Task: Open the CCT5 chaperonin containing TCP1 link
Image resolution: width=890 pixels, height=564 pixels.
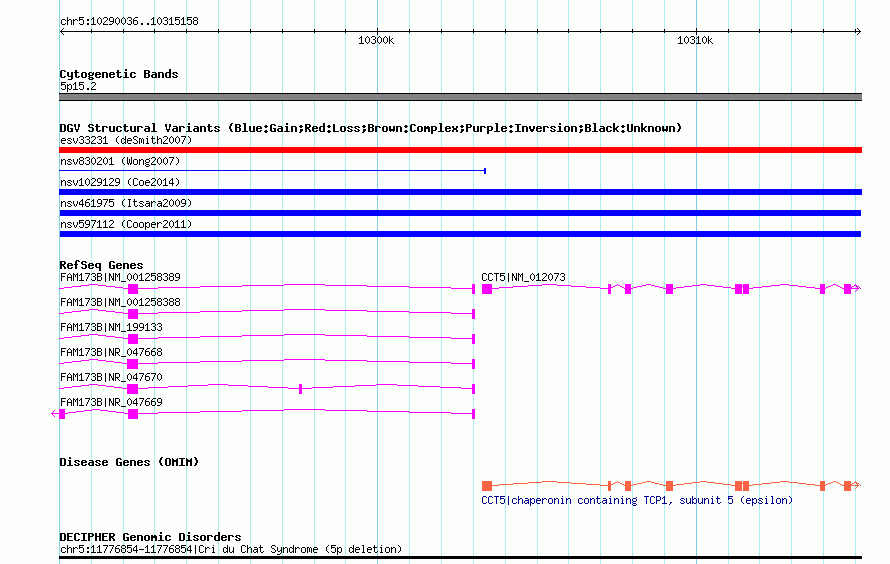Action: click(x=637, y=500)
